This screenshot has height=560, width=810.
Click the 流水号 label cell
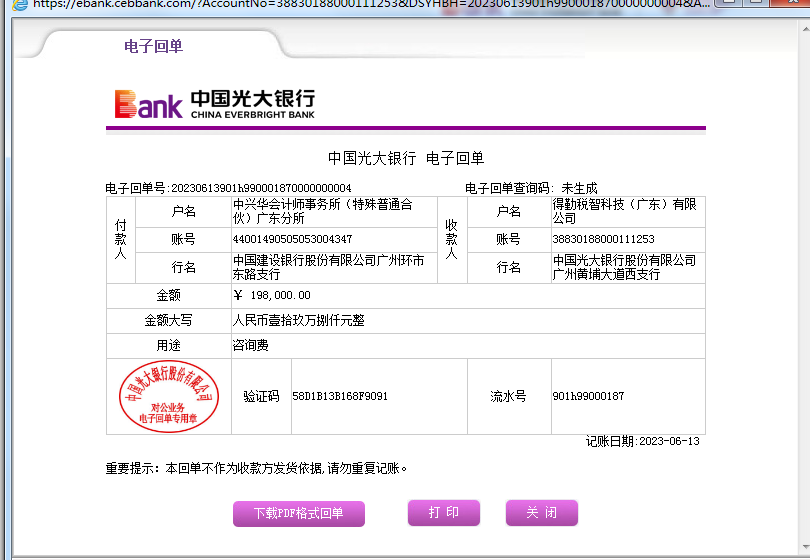(x=509, y=396)
